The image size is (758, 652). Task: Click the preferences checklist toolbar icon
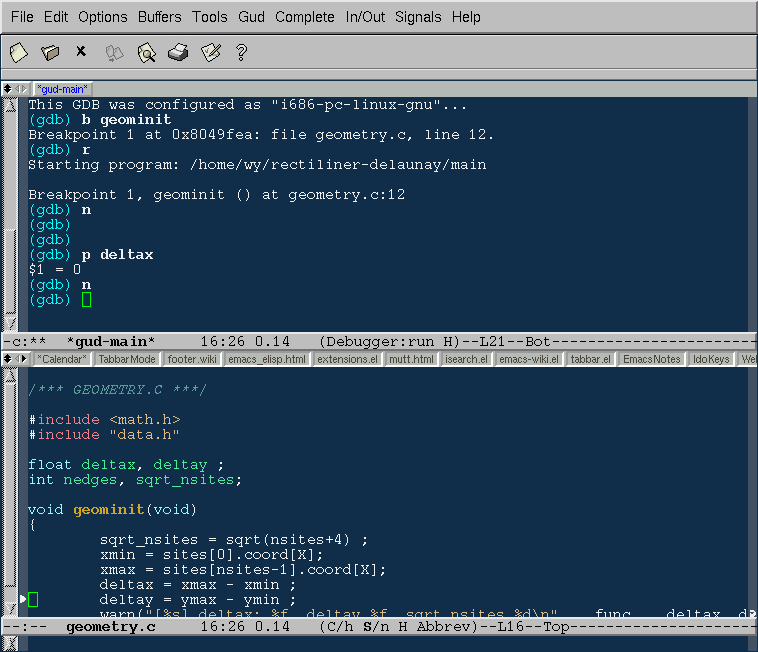pyautogui.click(x=210, y=52)
